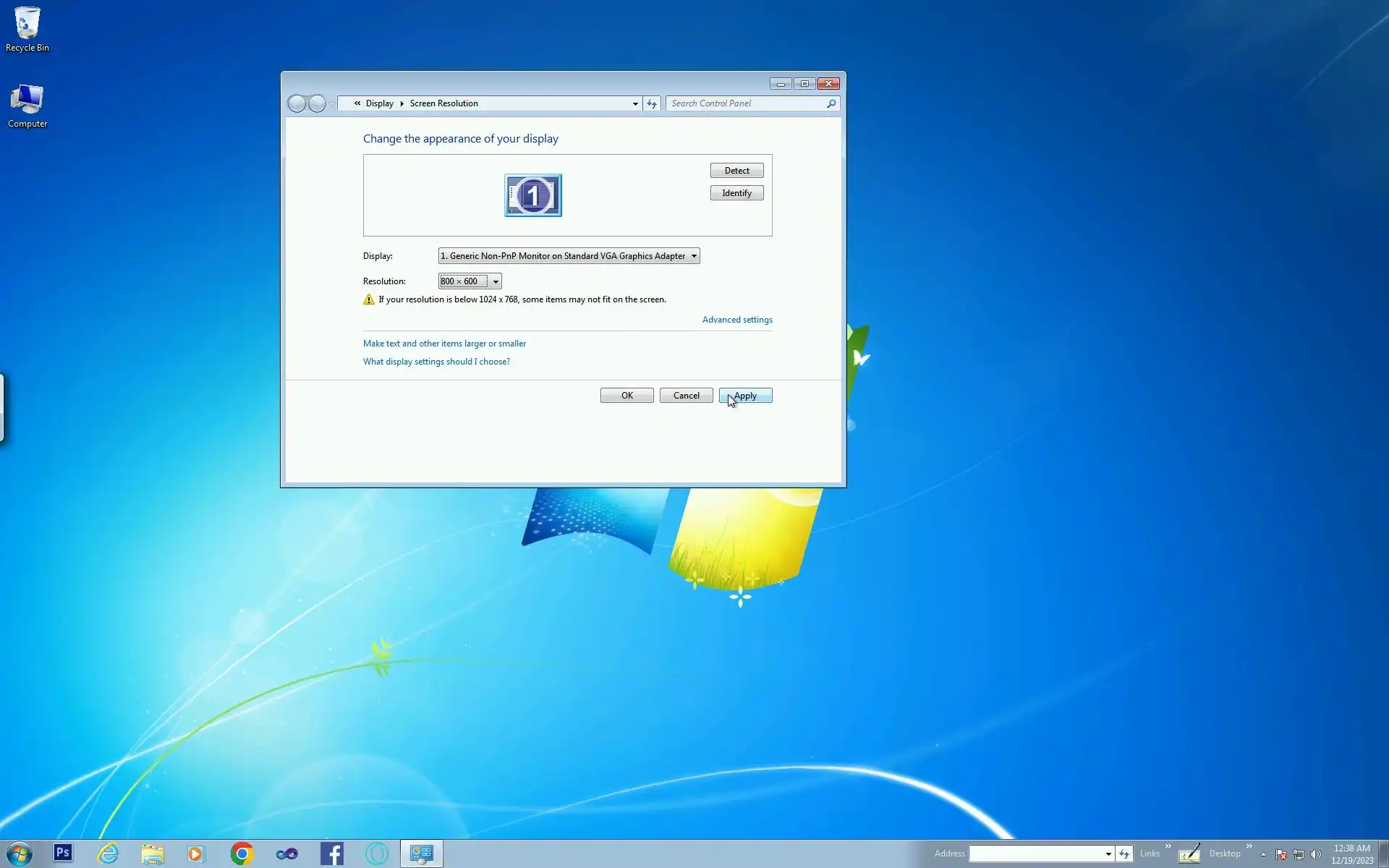Click the monitor 1 display thumbnail

pyautogui.click(x=533, y=195)
